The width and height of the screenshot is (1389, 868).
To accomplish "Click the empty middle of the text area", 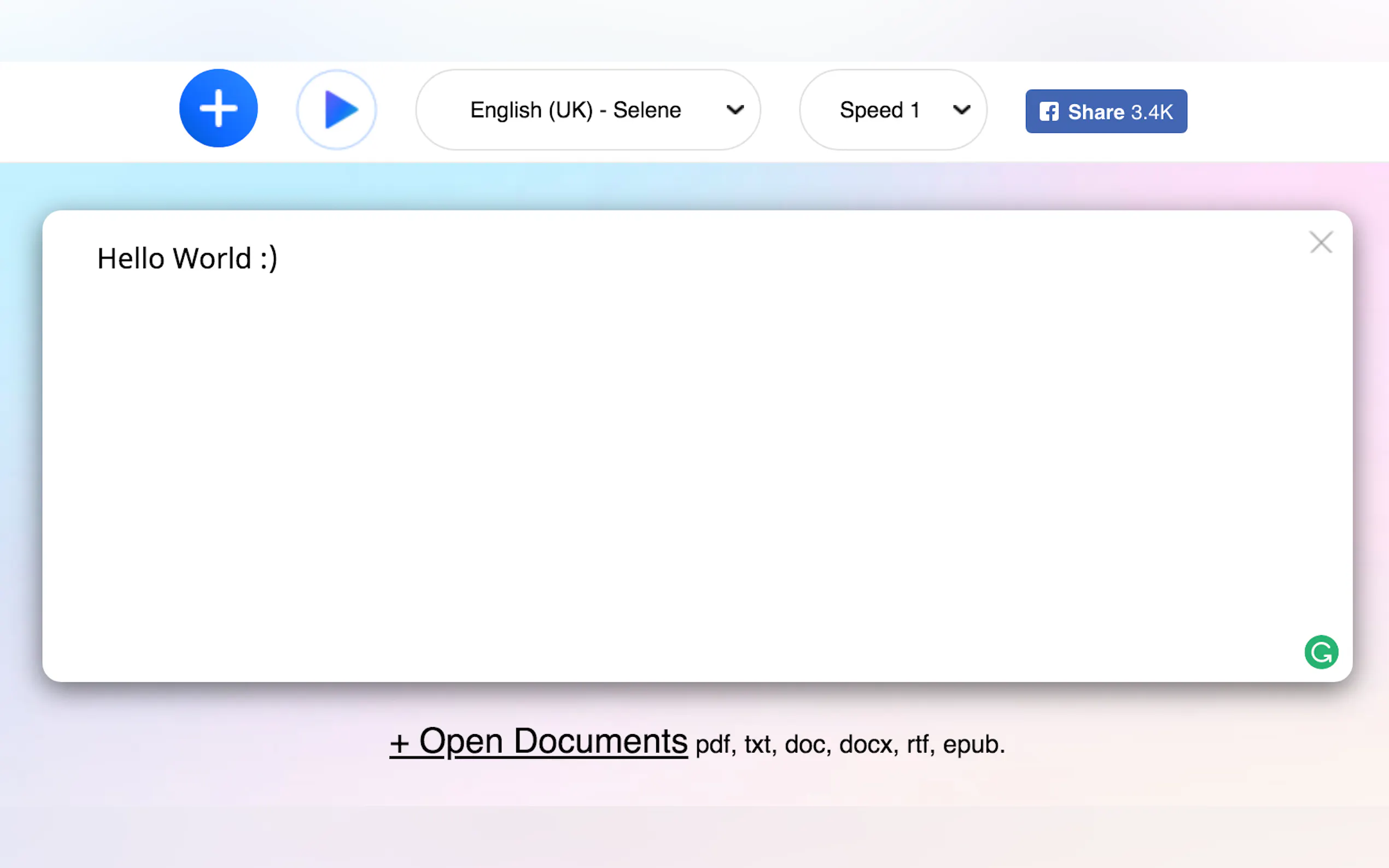I will pos(697,459).
